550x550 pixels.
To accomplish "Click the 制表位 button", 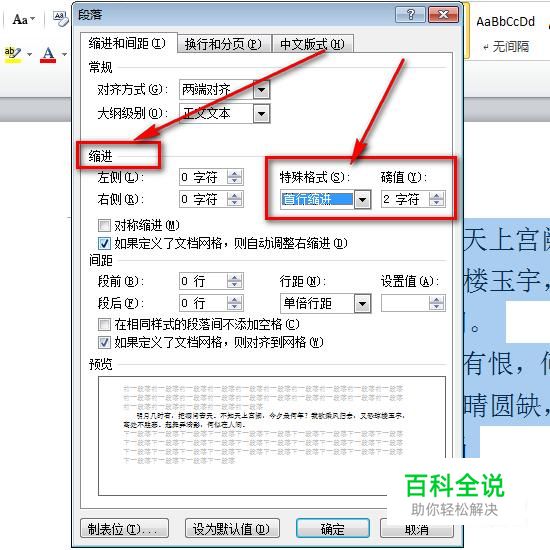I will 125,529.
